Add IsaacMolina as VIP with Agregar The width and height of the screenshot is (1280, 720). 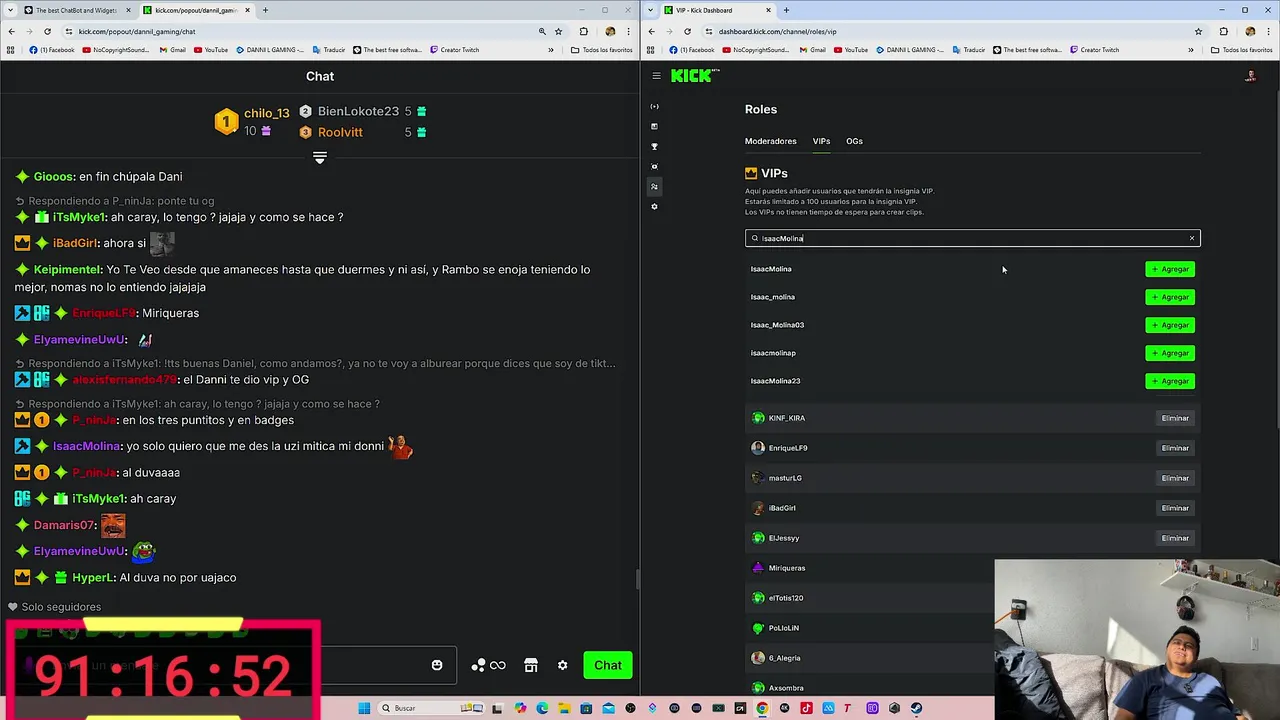(1170, 269)
